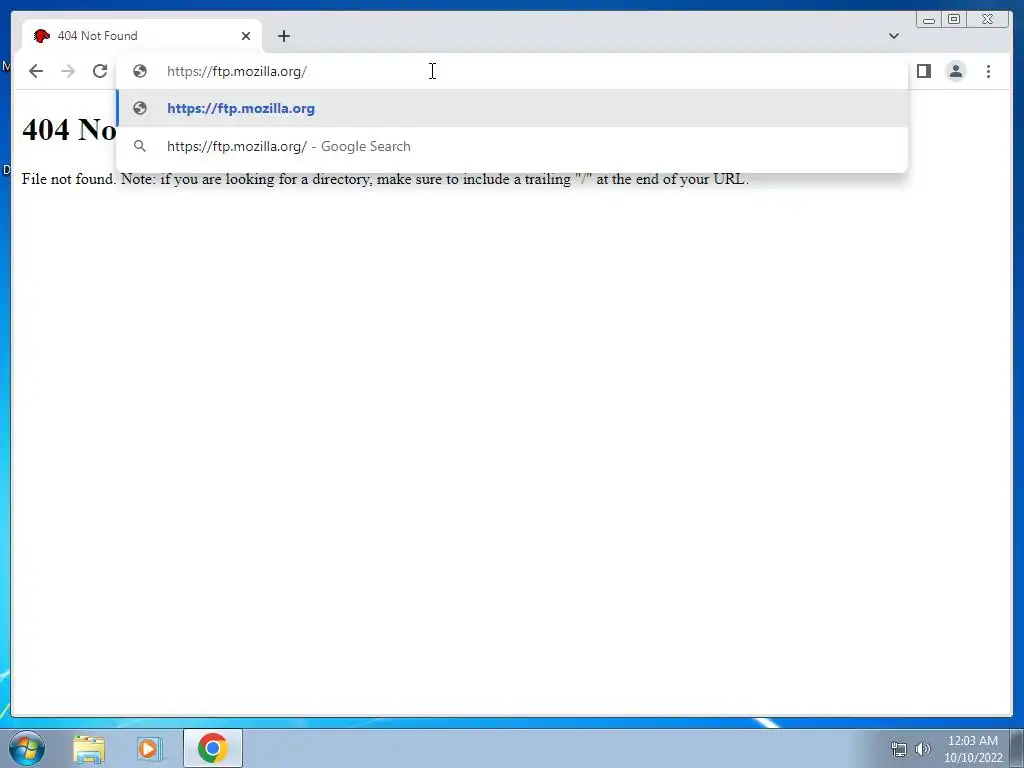Click the Chrome taskbar button

[x=213, y=748]
